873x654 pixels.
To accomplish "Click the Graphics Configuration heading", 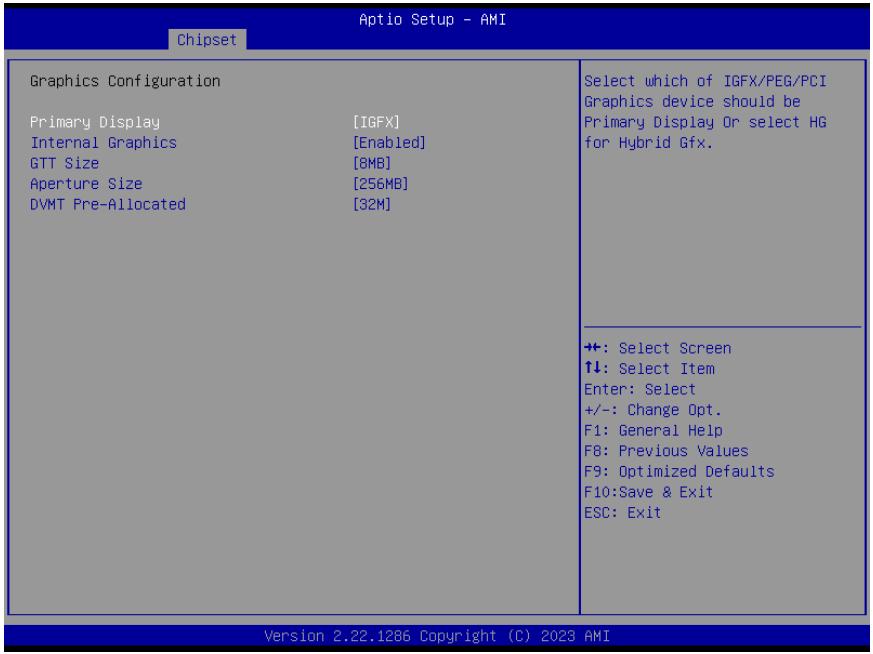I will click(125, 81).
